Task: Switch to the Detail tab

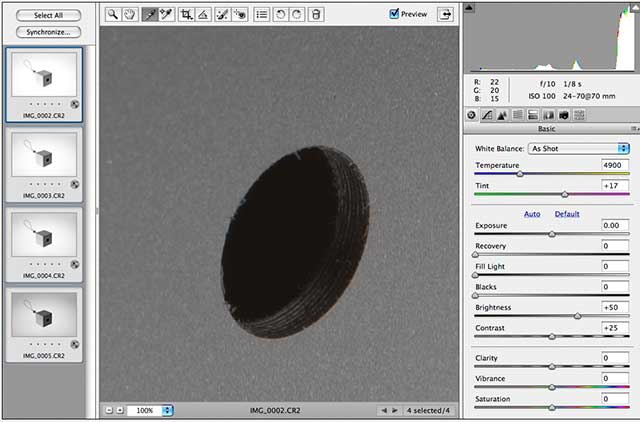Action: pos(502,115)
